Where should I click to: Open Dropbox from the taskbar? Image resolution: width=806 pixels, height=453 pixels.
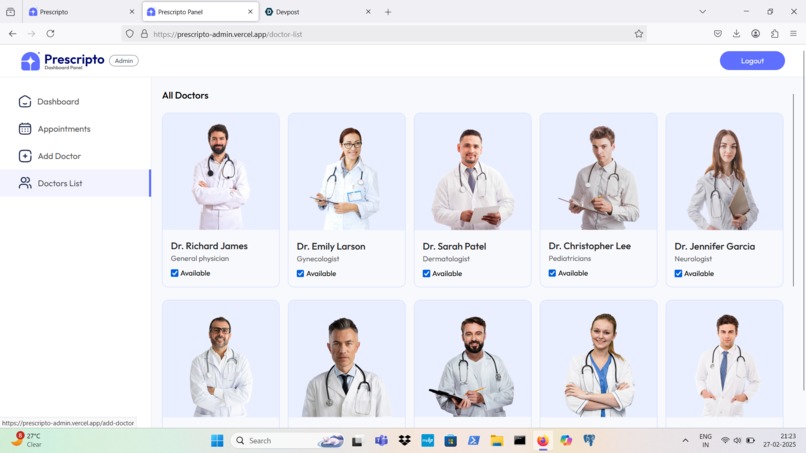[x=405, y=441]
